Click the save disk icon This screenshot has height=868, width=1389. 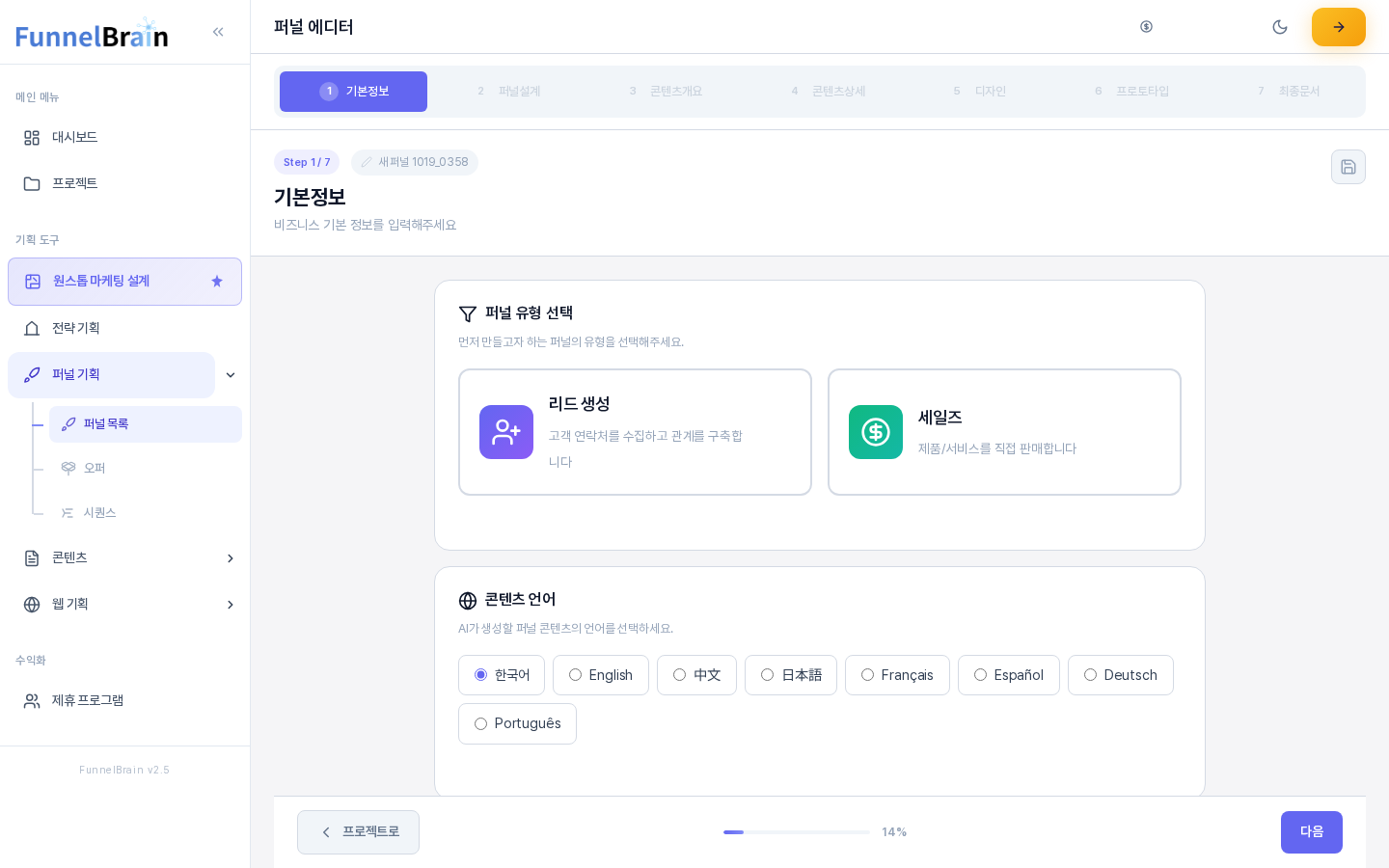1348,167
